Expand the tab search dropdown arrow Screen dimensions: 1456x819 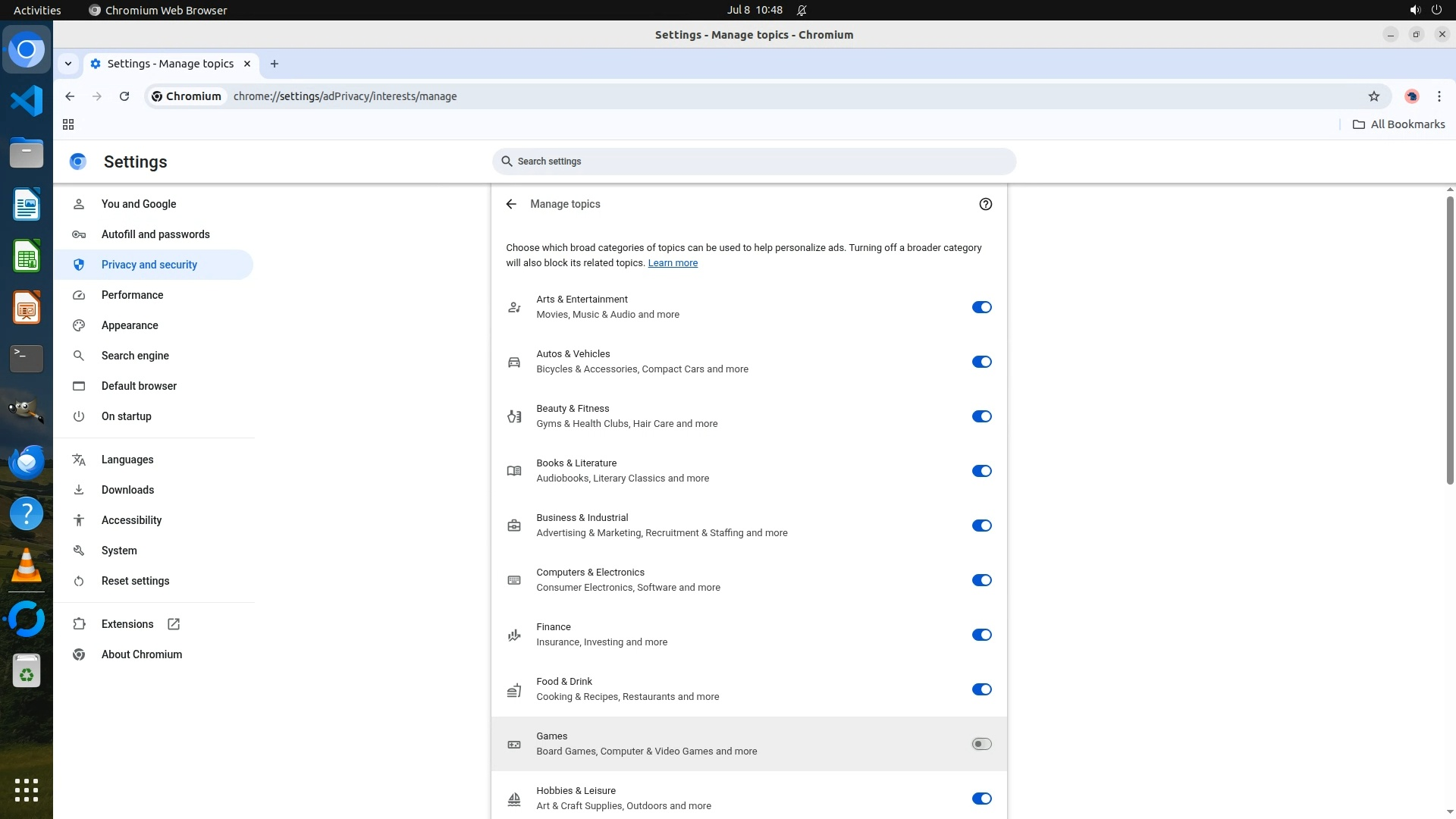click(x=68, y=64)
